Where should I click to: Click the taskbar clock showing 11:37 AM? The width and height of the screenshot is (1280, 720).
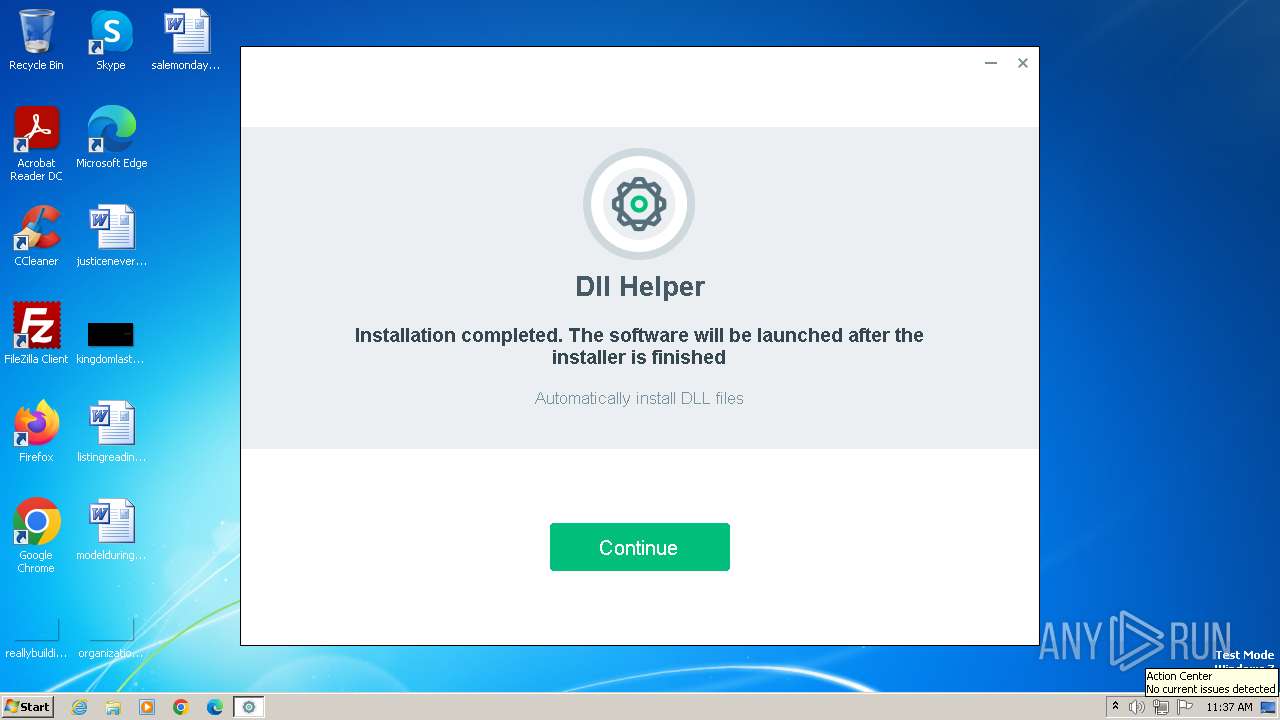1229,707
